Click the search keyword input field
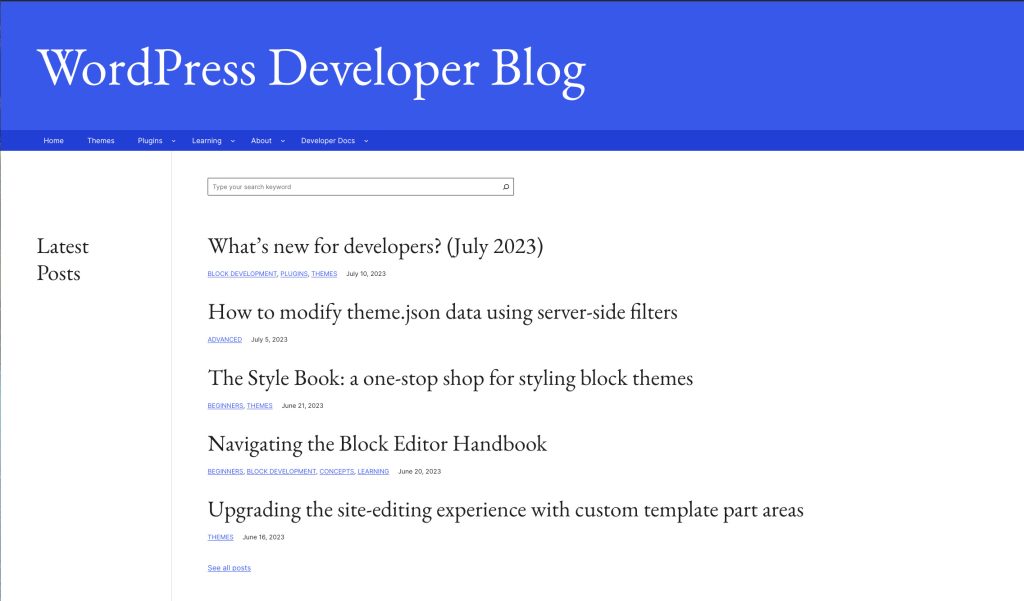The width and height of the screenshot is (1024, 601). [353, 187]
